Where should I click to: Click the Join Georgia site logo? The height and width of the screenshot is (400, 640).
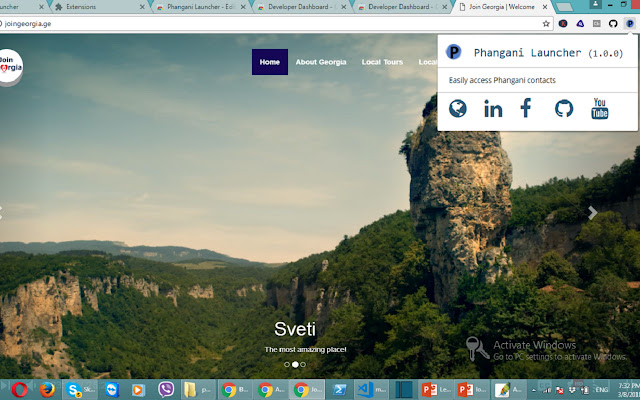10,65
